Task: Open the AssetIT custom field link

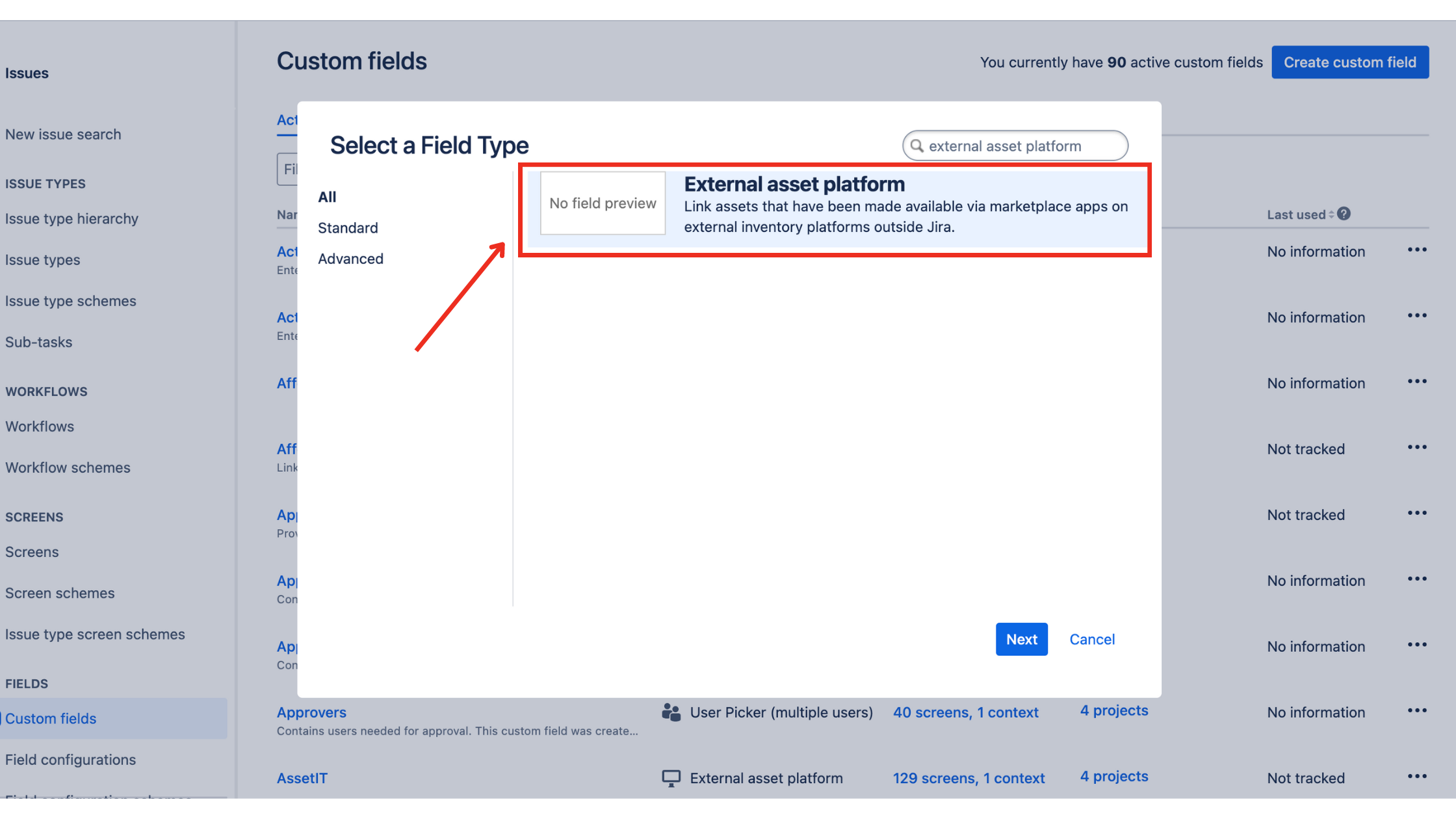Action: click(x=302, y=778)
